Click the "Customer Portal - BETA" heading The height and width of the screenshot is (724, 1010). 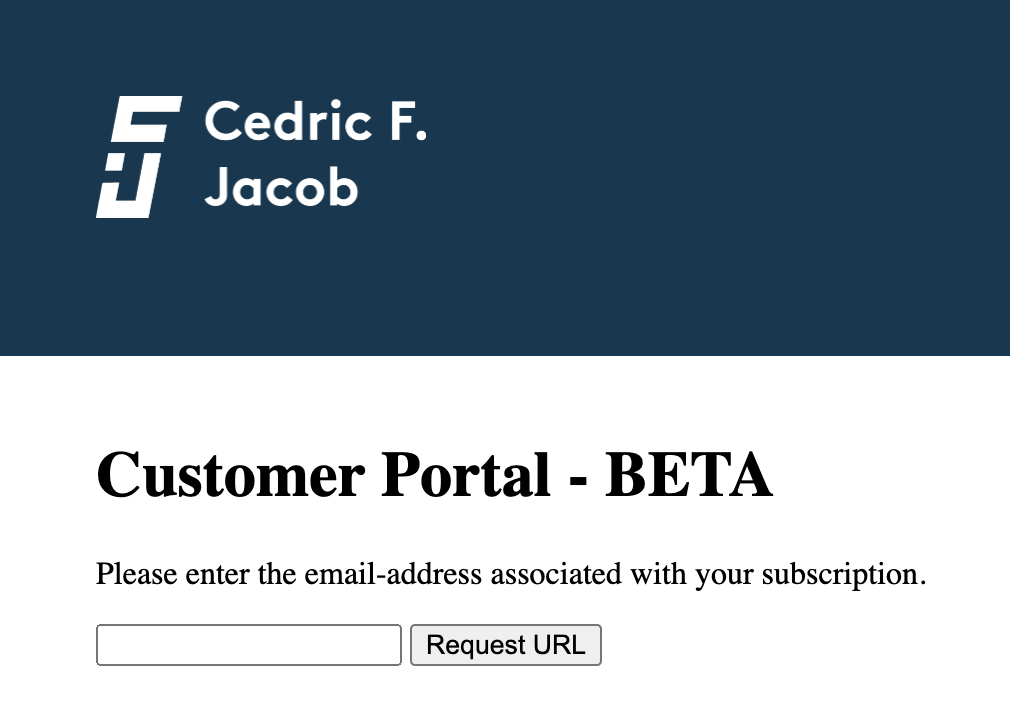pos(434,475)
